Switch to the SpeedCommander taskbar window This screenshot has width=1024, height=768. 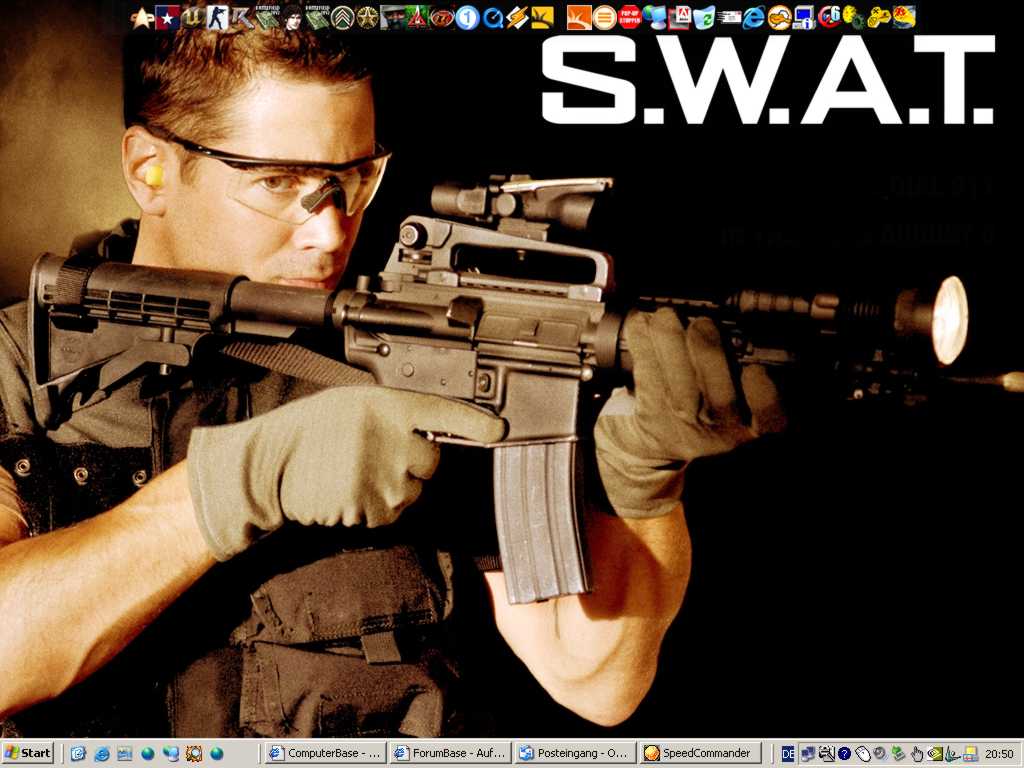click(x=699, y=753)
